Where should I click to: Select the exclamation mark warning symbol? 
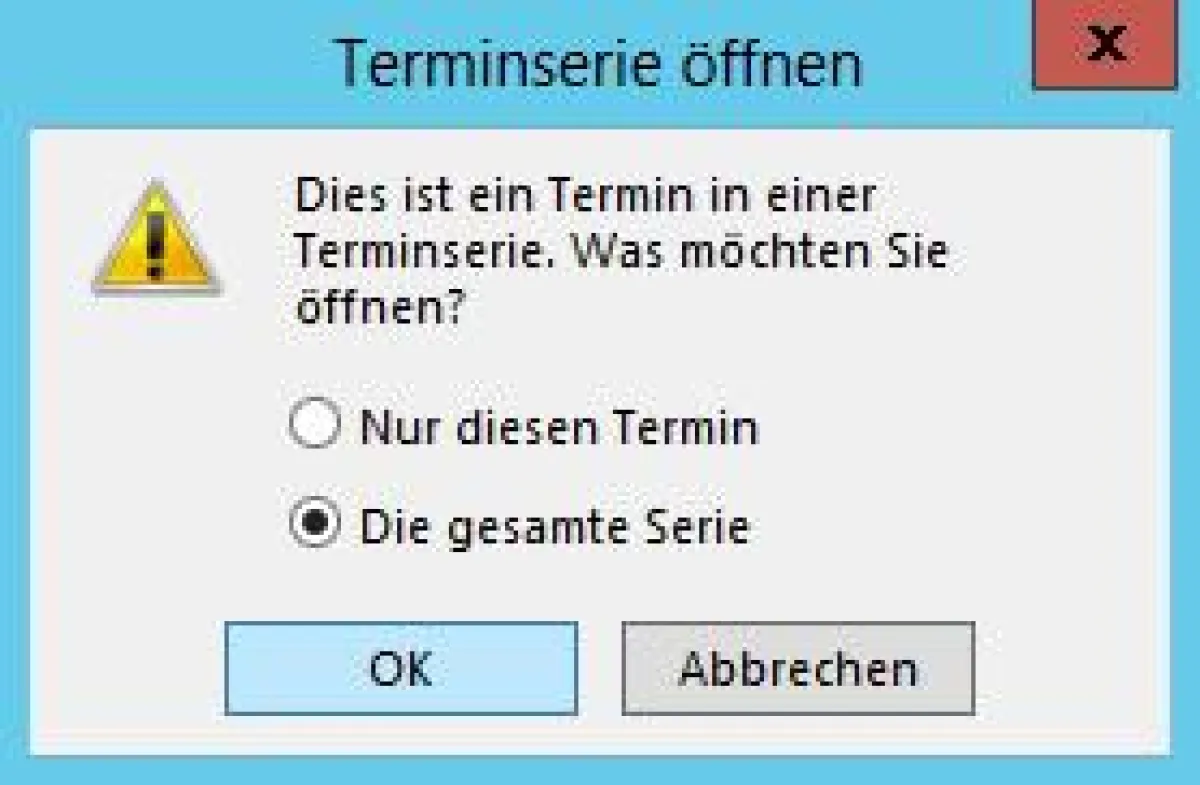coord(157,243)
